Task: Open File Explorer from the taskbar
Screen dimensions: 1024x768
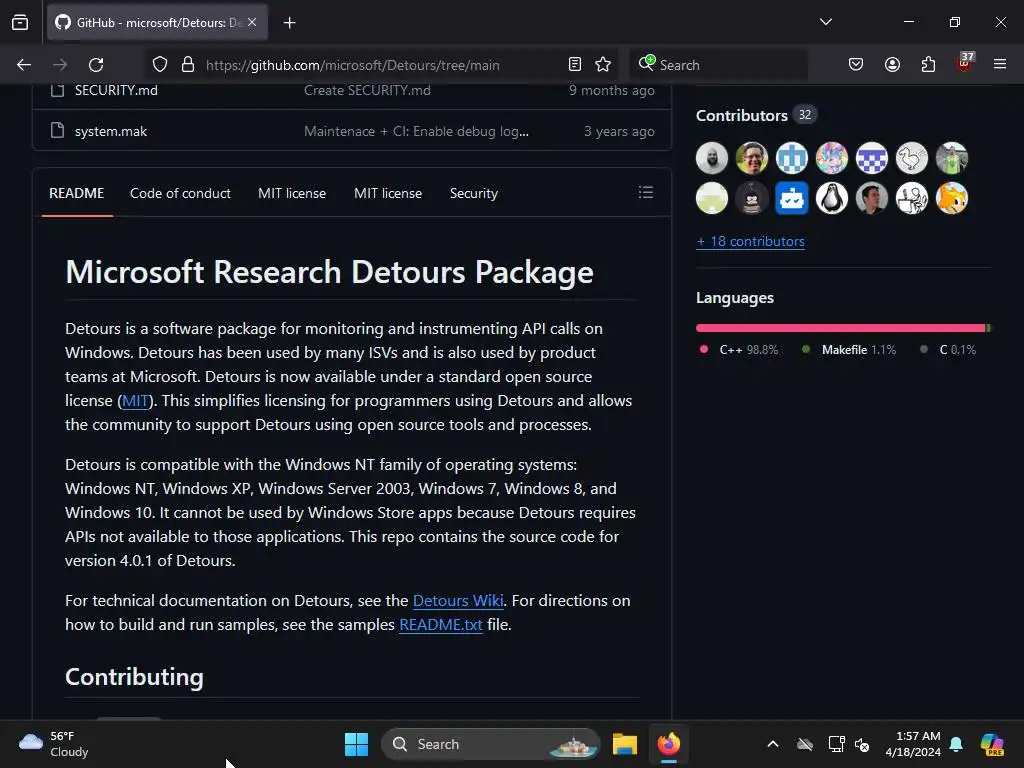Action: (624, 744)
